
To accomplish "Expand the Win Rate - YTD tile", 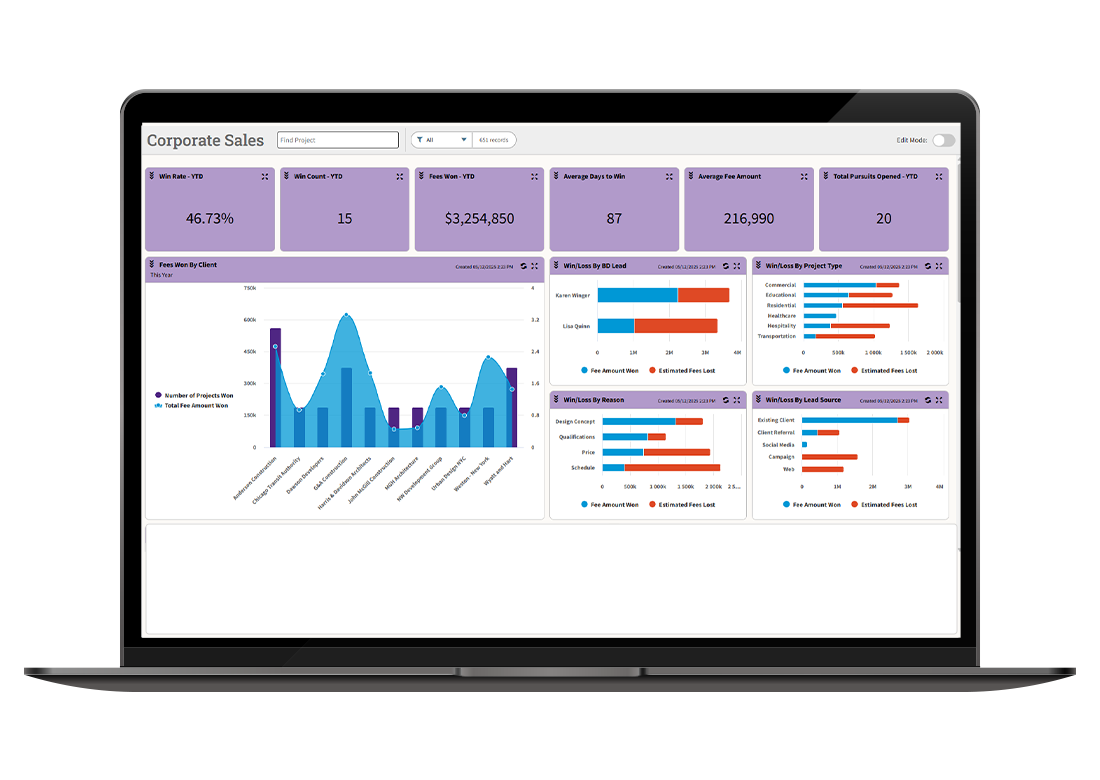I will [x=265, y=176].
